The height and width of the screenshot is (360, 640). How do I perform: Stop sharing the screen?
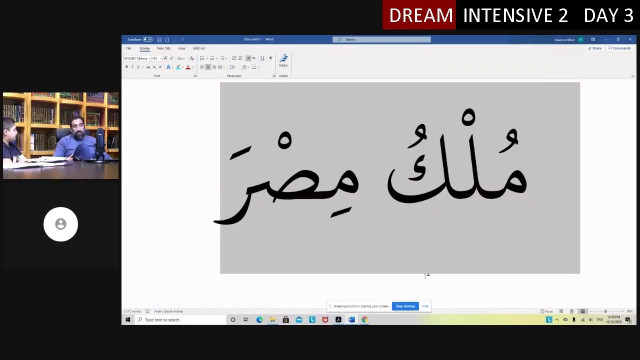pos(405,306)
